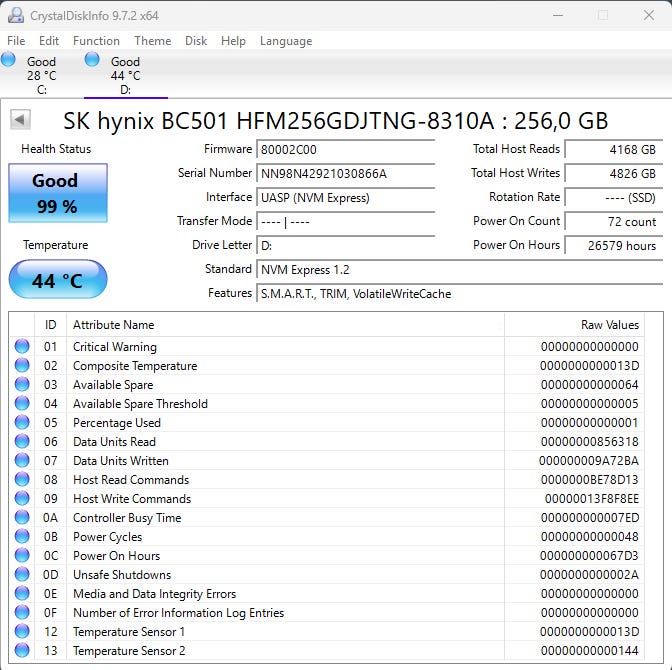Click the status orb for Available Spare
Image resolution: width=672 pixels, height=670 pixels.
coord(22,385)
